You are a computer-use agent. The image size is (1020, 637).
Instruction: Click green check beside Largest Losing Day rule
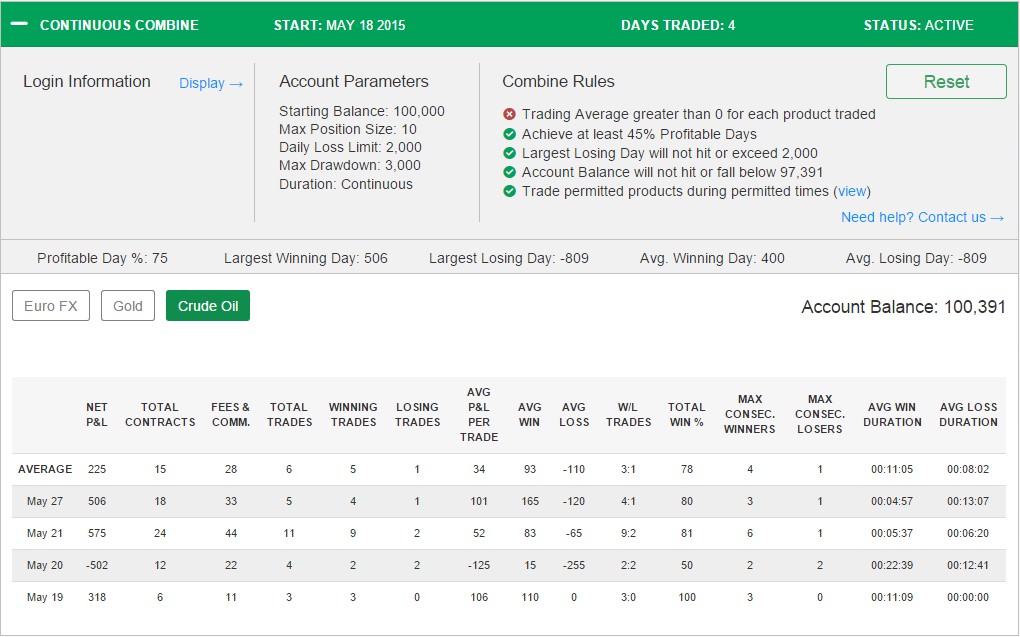(x=509, y=153)
